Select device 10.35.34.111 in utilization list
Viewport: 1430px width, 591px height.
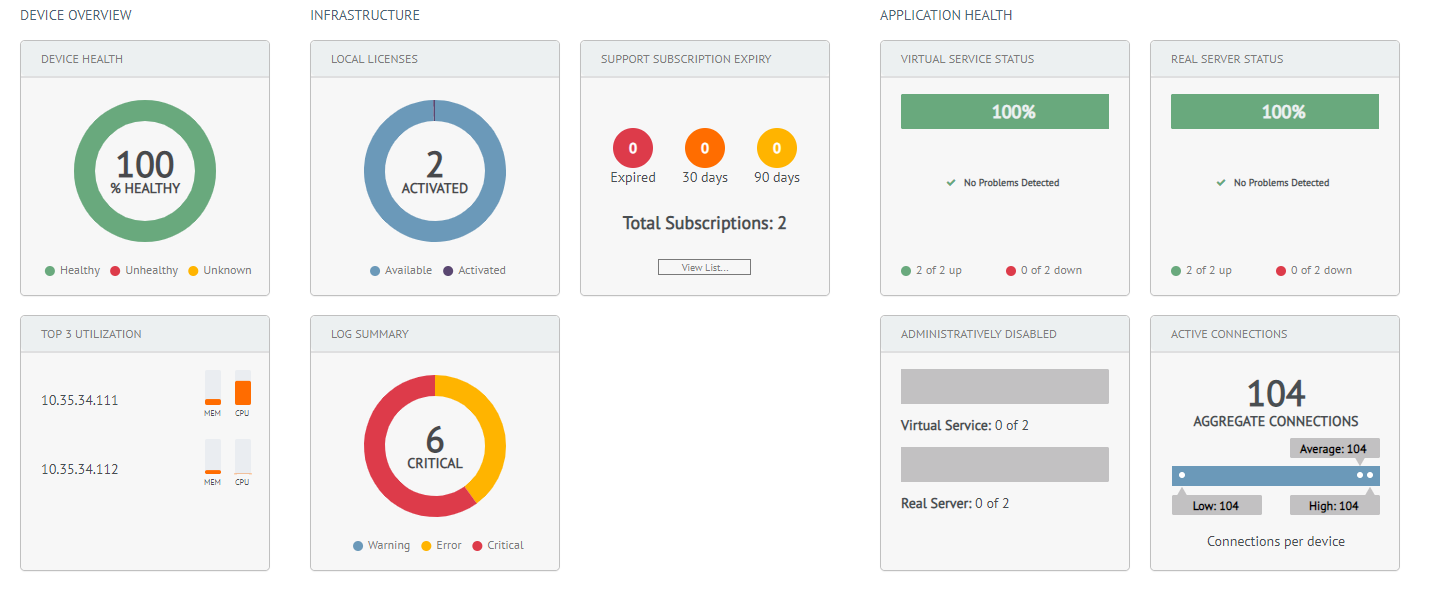point(80,400)
